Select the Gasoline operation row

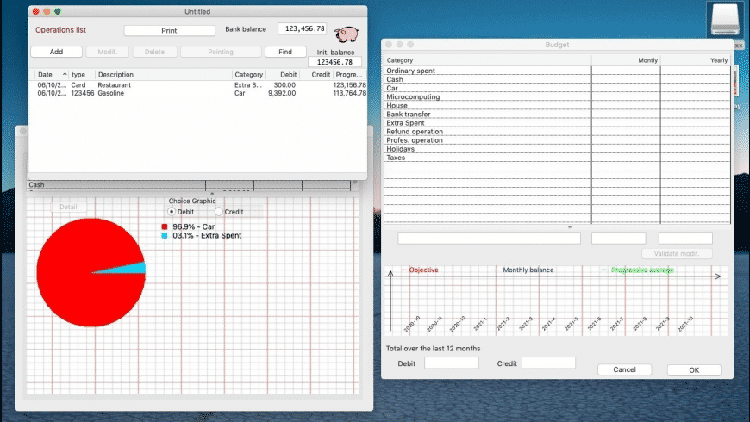click(111, 93)
